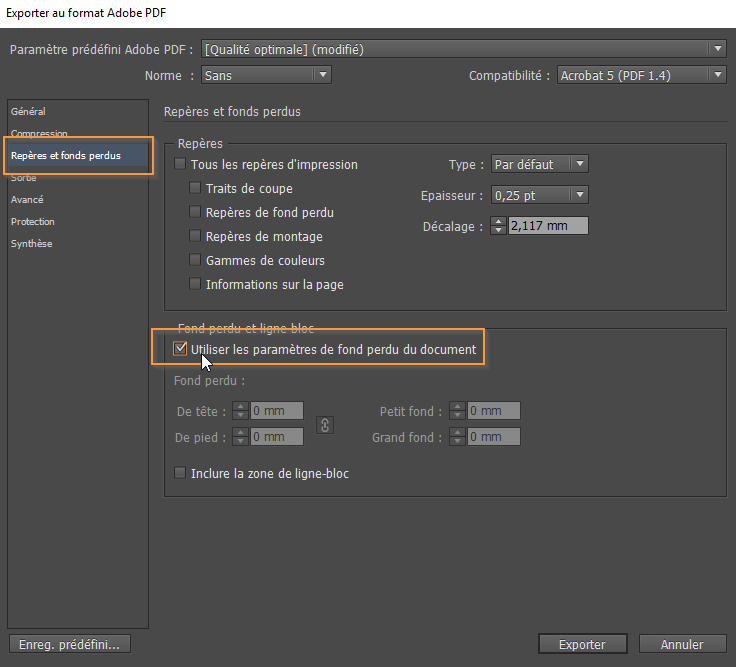This screenshot has width=736, height=667.
Task: Enable Tous les repères d'impression checkbox
Action: click(x=180, y=164)
